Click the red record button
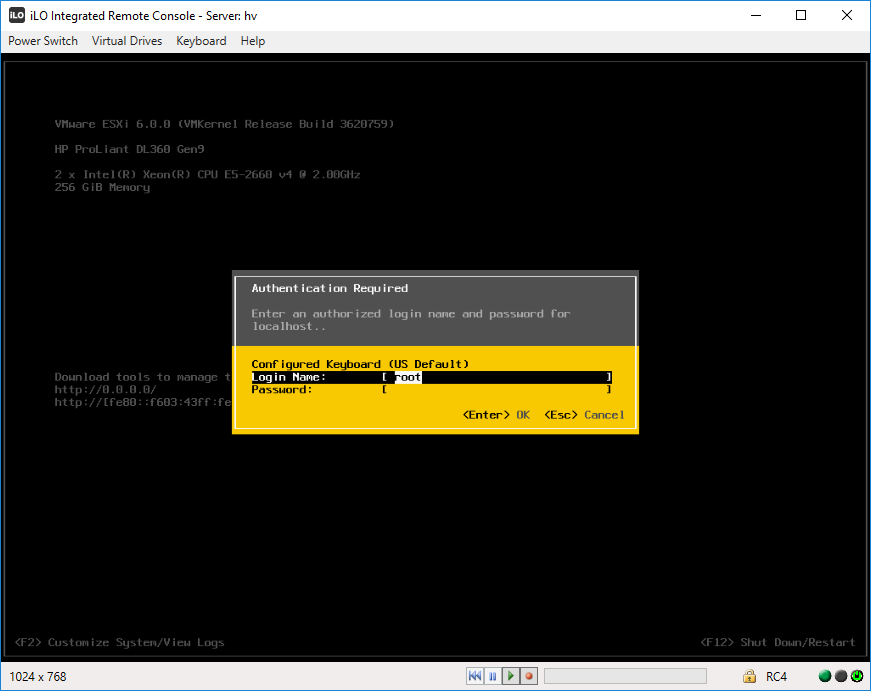The image size is (871, 691). pos(529,676)
